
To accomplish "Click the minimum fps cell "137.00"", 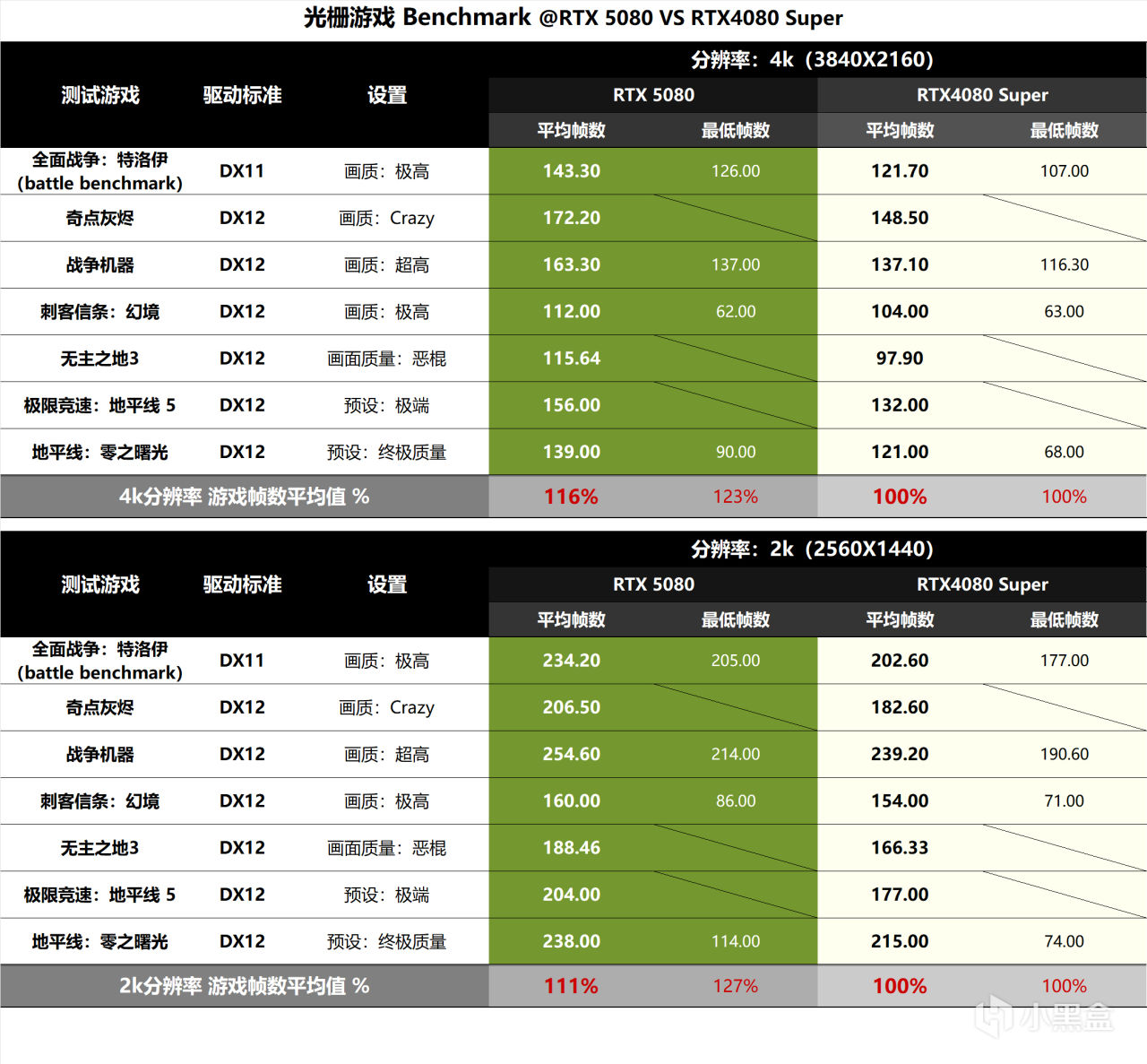I will point(736,264).
